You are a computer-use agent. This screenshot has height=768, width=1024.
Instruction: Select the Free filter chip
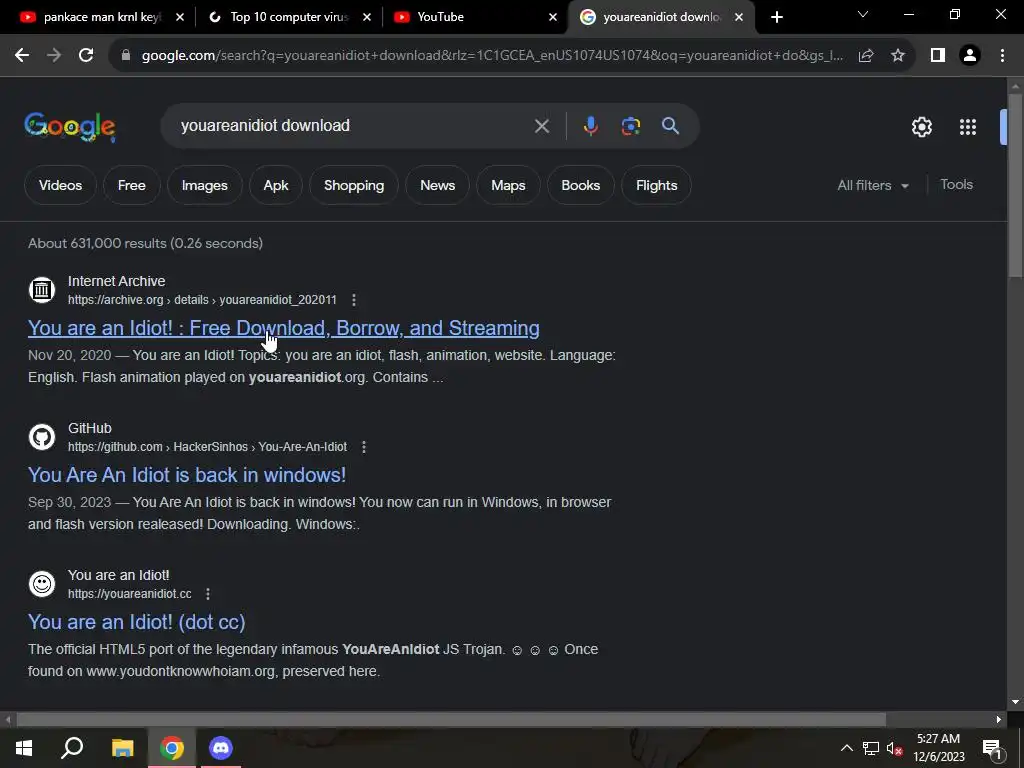(x=131, y=185)
